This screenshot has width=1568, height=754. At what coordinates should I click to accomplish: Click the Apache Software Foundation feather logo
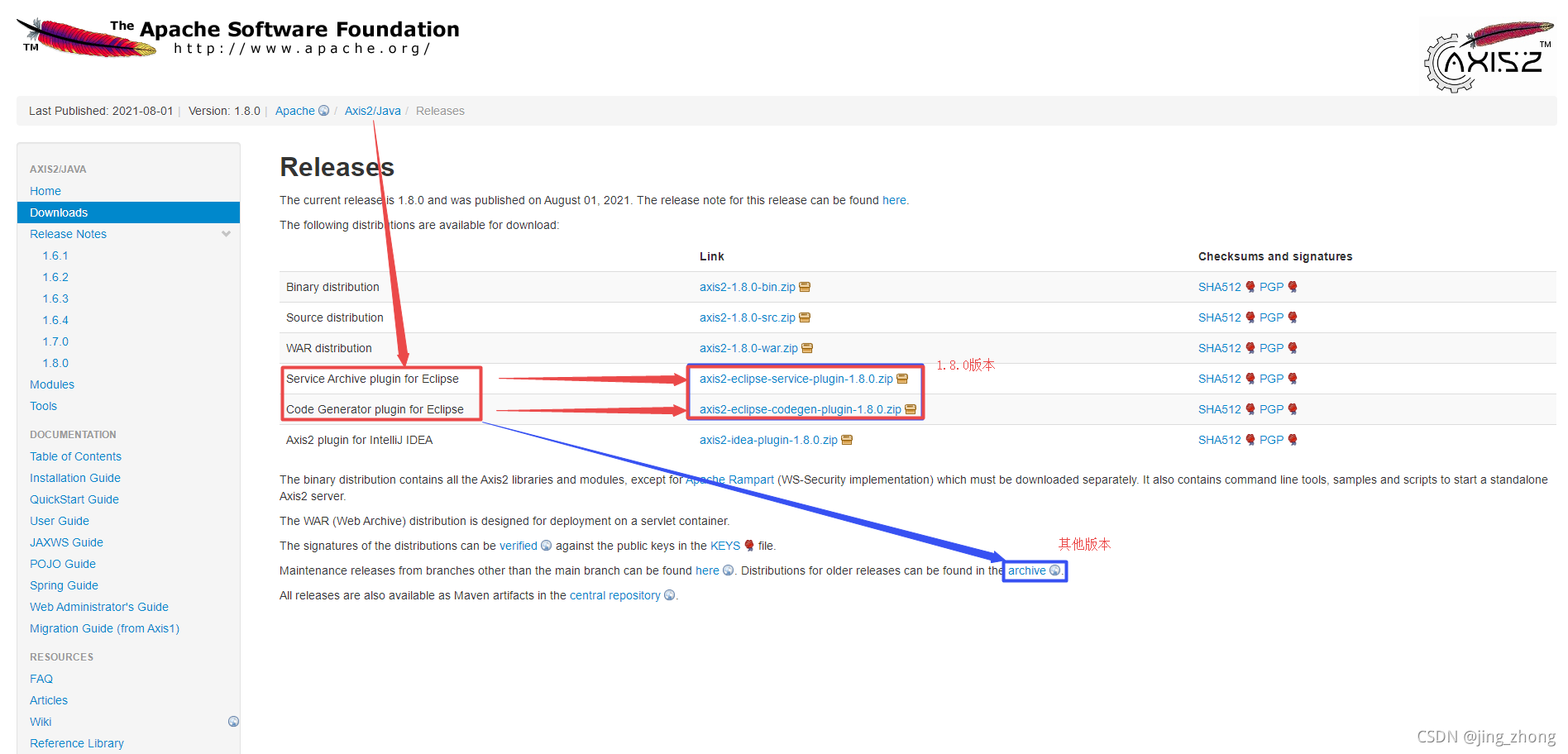[x=238, y=37]
